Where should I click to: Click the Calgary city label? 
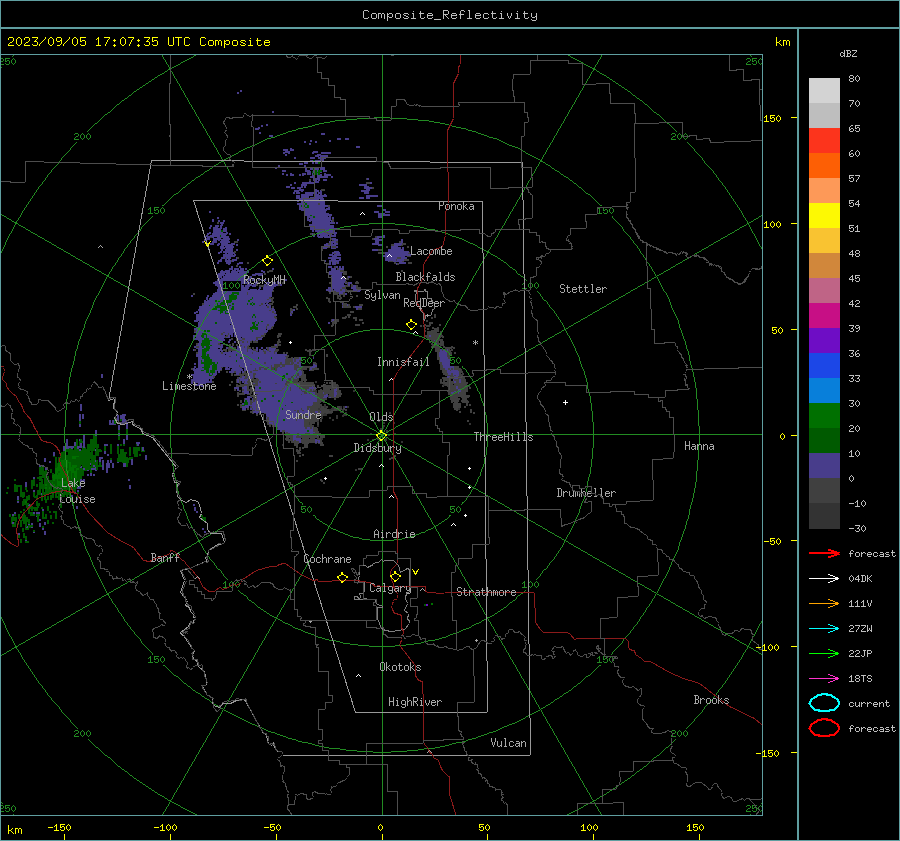390,588
